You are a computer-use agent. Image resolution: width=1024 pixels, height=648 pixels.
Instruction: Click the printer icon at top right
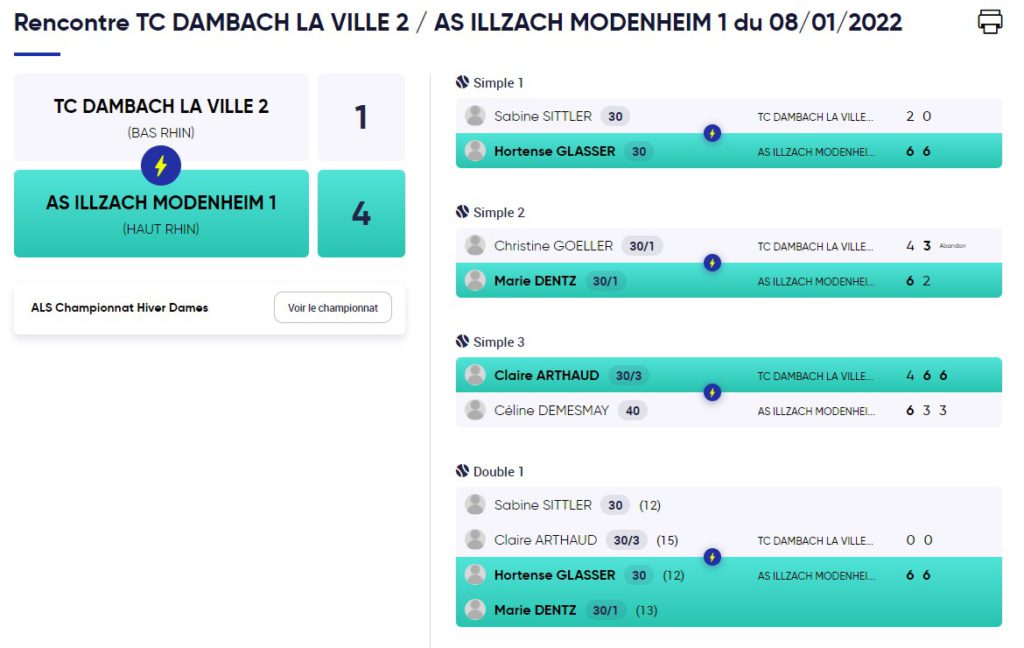tap(989, 22)
